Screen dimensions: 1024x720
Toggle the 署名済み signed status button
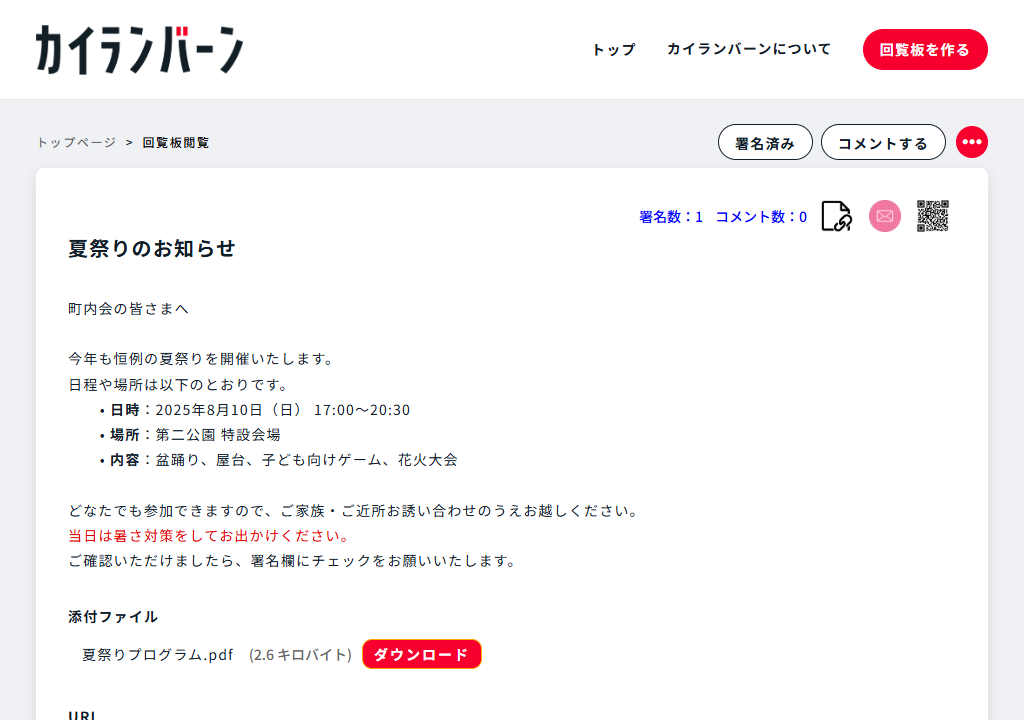pyautogui.click(x=765, y=143)
